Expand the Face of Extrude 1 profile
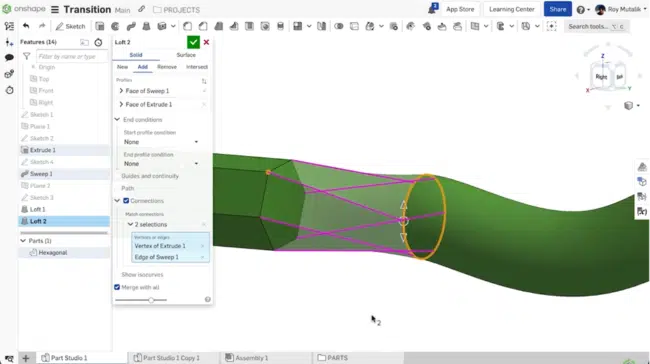Image resolution: width=650 pixels, height=364 pixels. coord(121,104)
